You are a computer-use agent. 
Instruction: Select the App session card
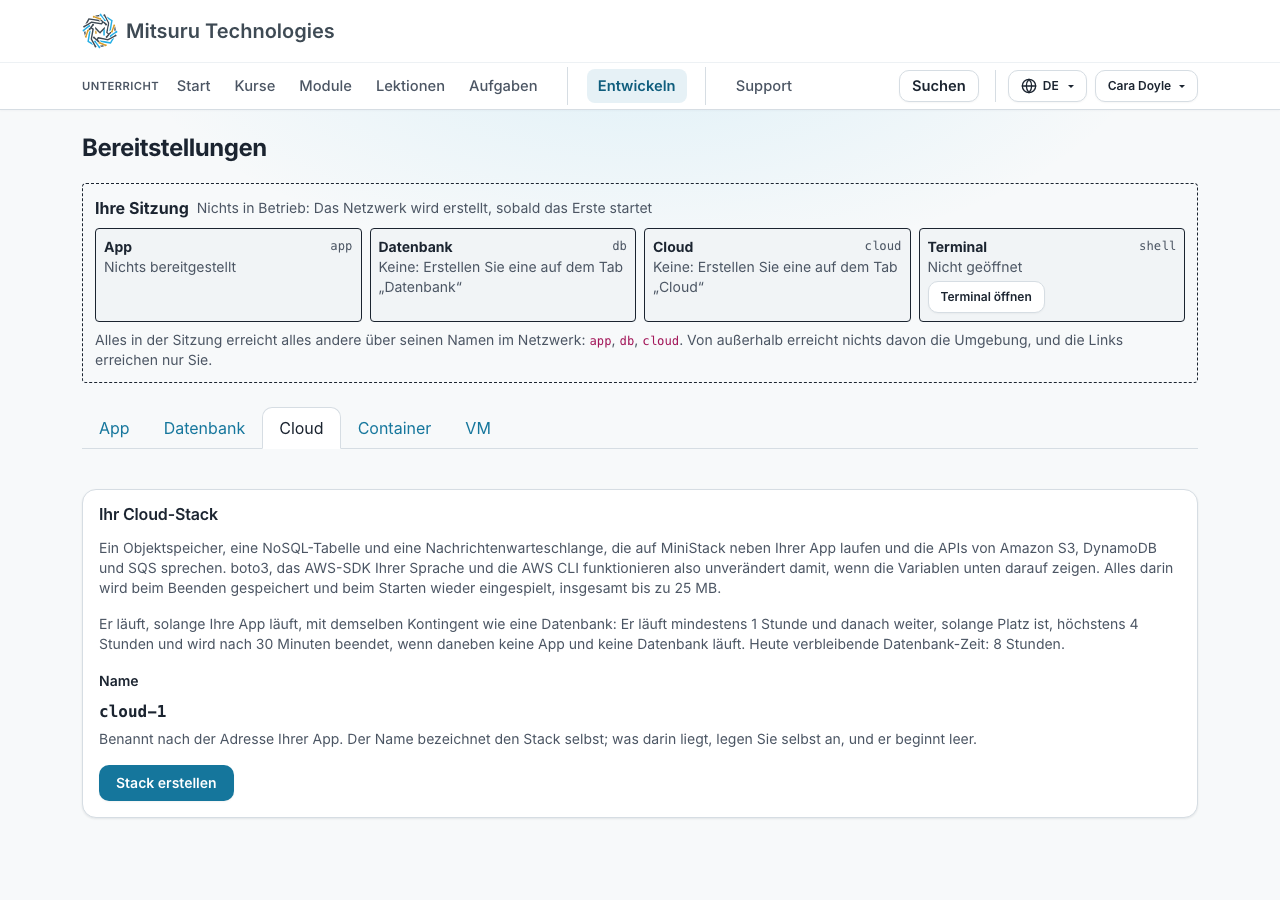[228, 275]
